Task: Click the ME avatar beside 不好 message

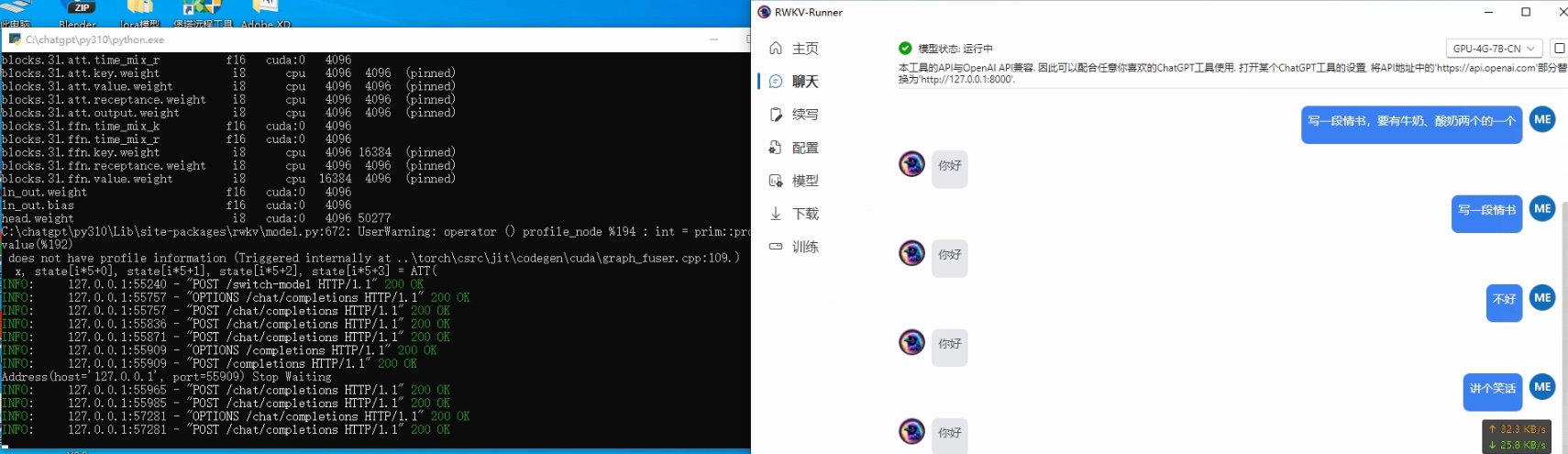Action: click(x=1542, y=298)
